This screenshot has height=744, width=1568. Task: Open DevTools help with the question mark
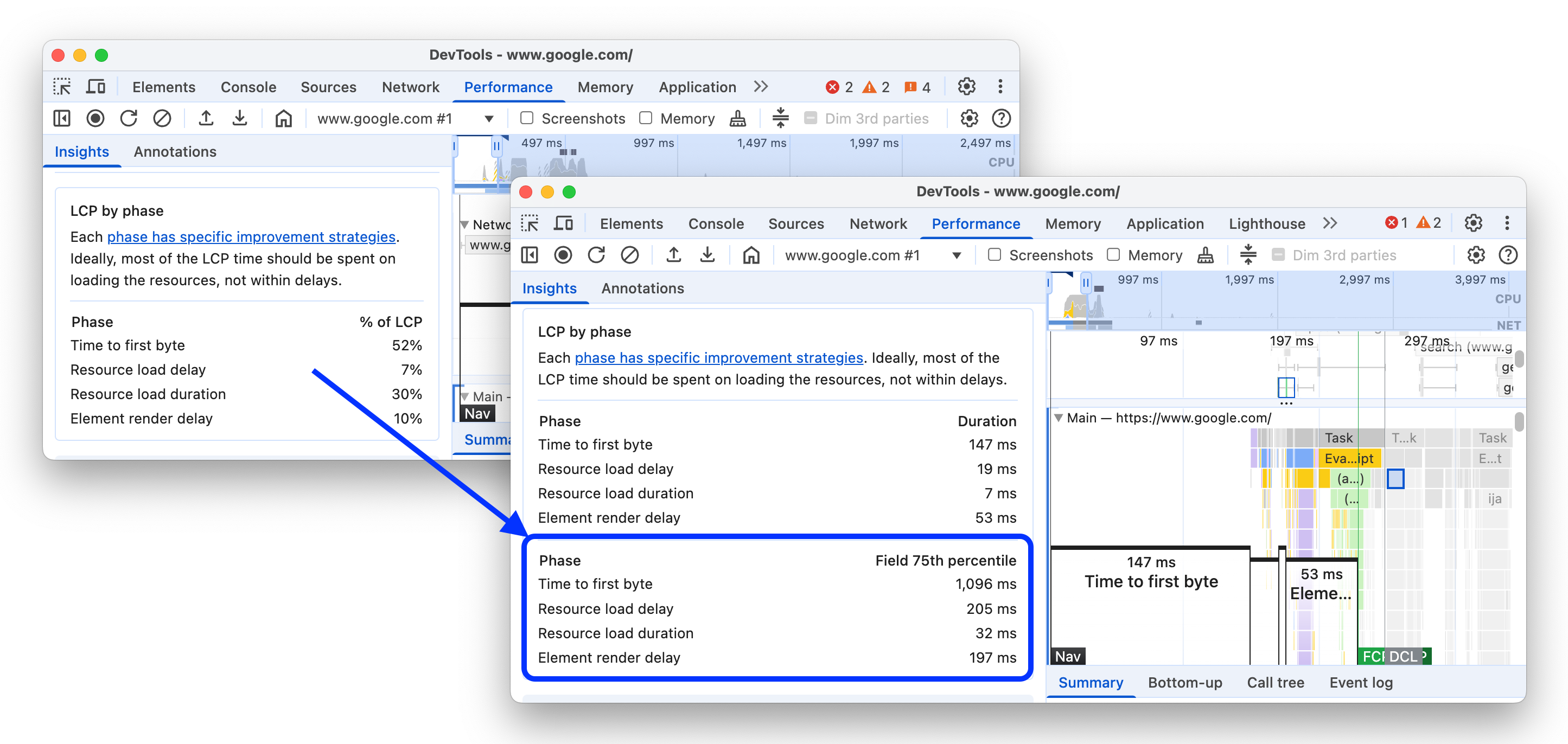1509,255
